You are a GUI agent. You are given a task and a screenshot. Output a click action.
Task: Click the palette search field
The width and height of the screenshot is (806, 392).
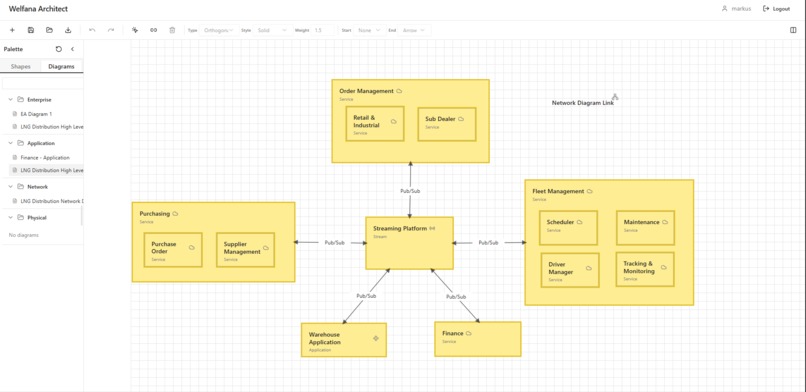click(x=42, y=83)
